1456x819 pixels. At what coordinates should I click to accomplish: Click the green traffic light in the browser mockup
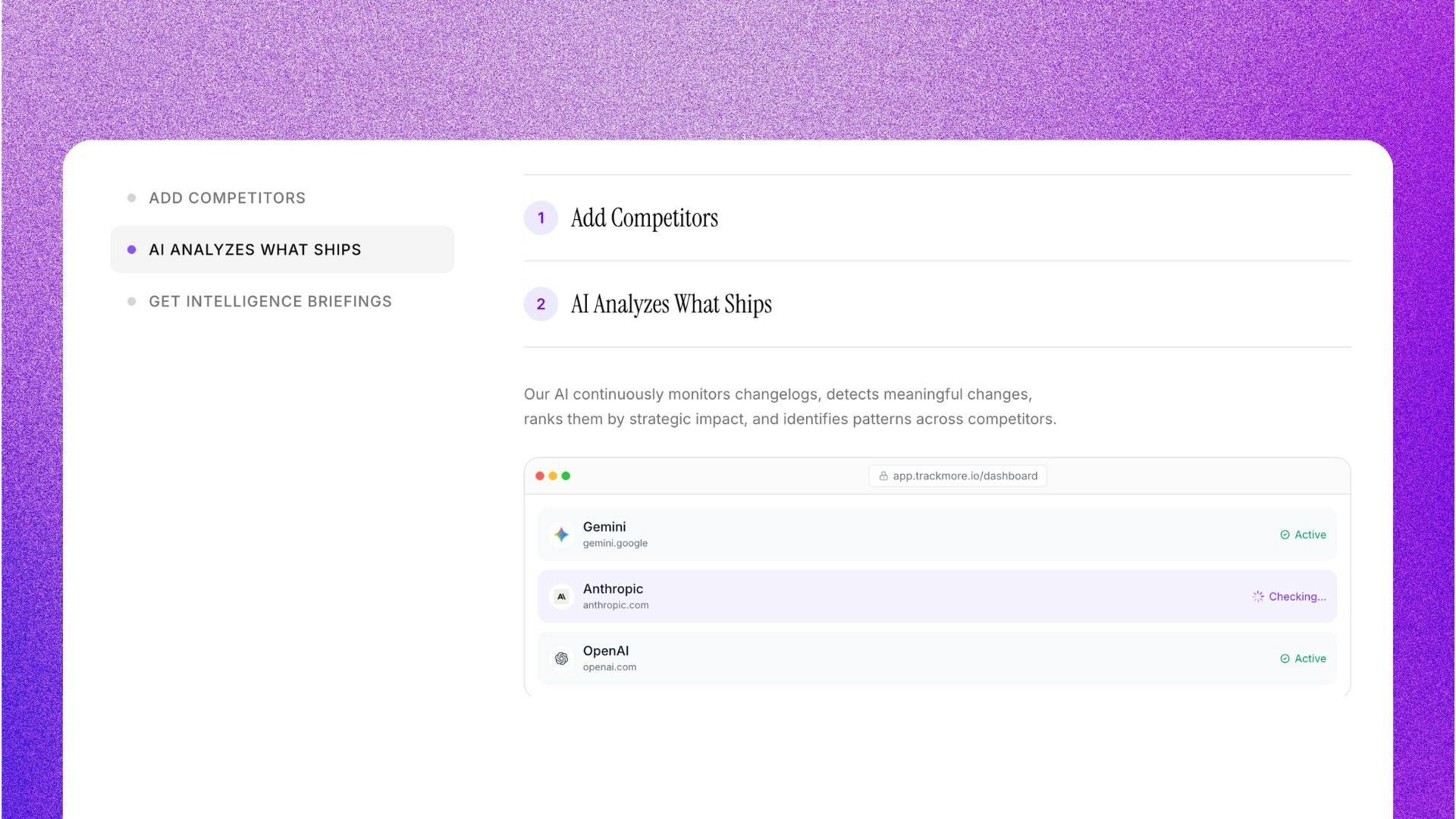pyautogui.click(x=566, y=476)
